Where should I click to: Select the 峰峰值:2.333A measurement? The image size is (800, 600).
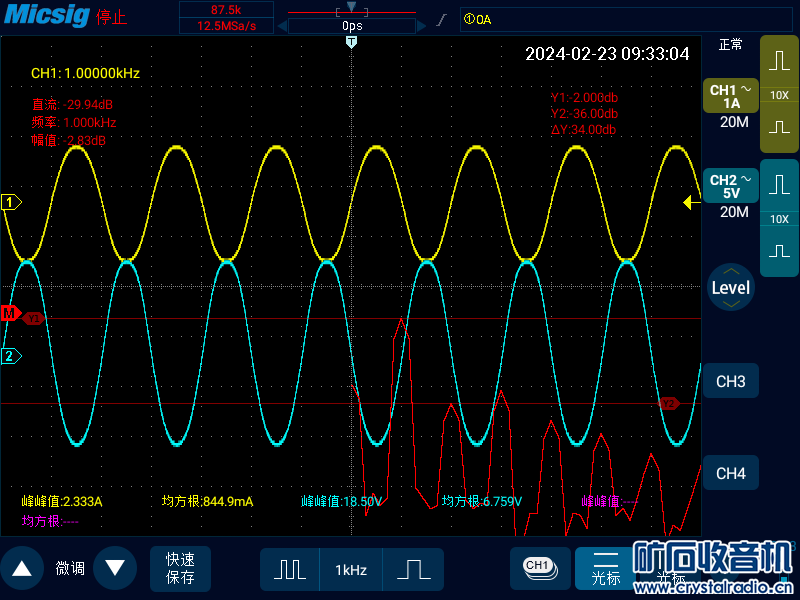pyautogui.click(x=62, y=502)
